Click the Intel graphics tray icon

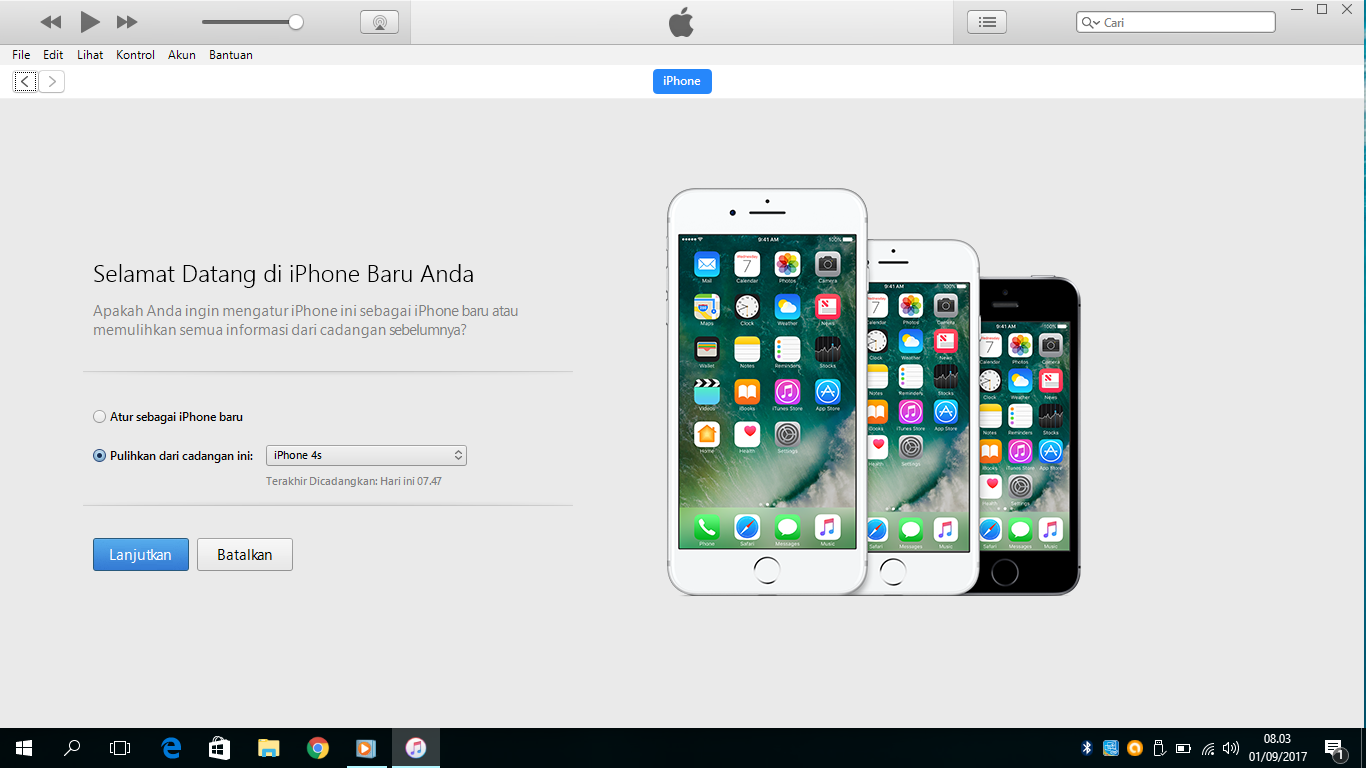(1111, 747)
